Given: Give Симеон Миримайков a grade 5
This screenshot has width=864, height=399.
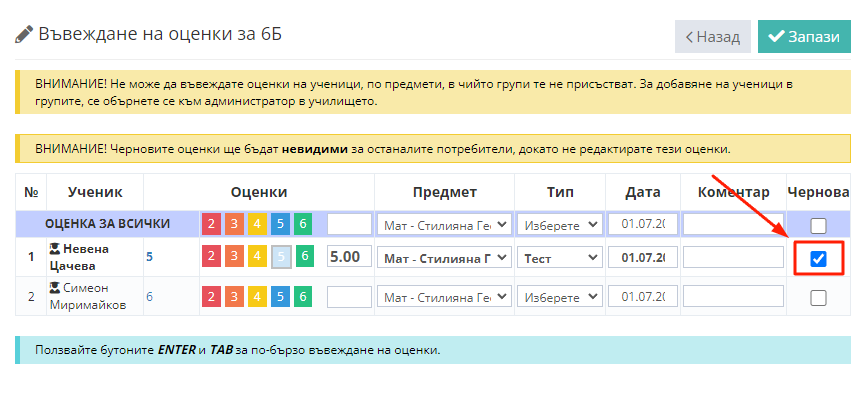Looking at the screenshot, I should coord(280,297).
